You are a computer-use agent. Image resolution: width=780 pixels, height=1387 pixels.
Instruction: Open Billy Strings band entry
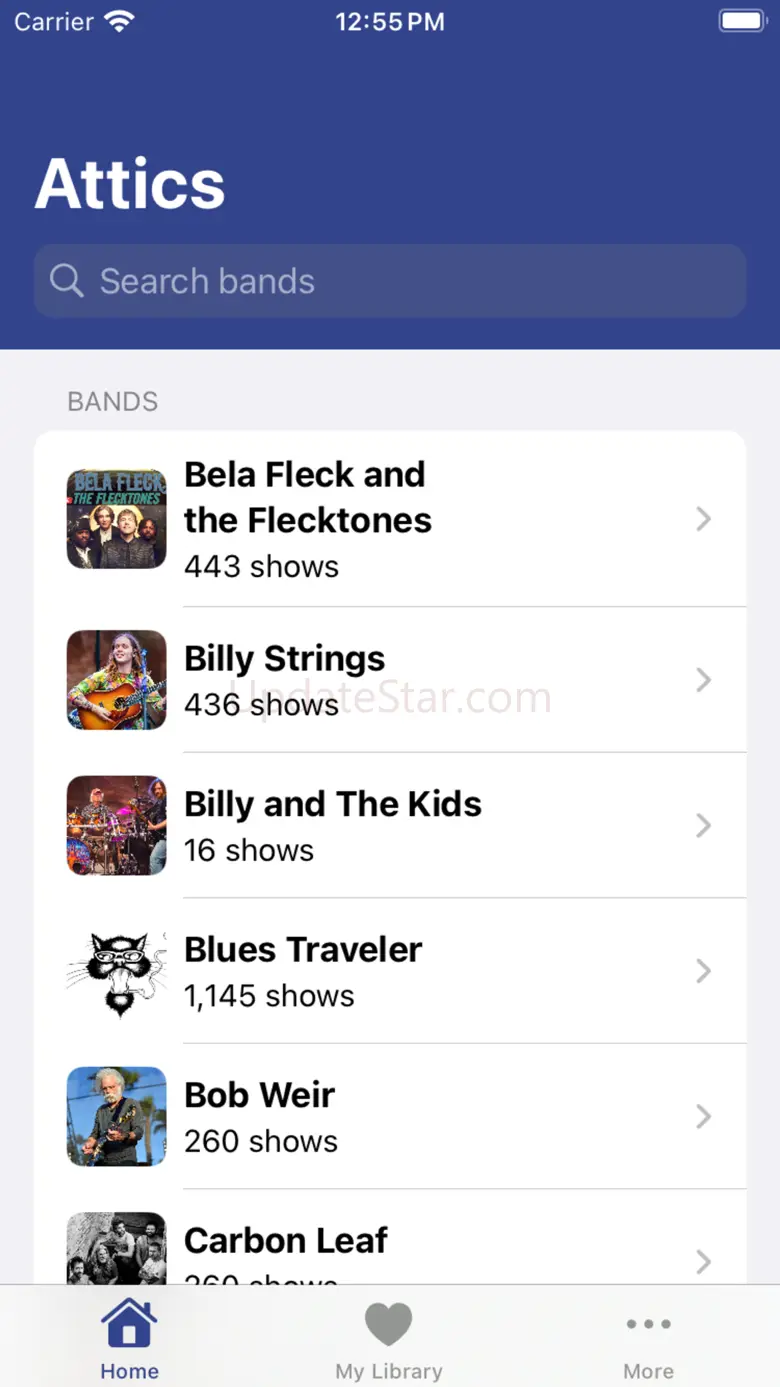click(x=390, y=680)
